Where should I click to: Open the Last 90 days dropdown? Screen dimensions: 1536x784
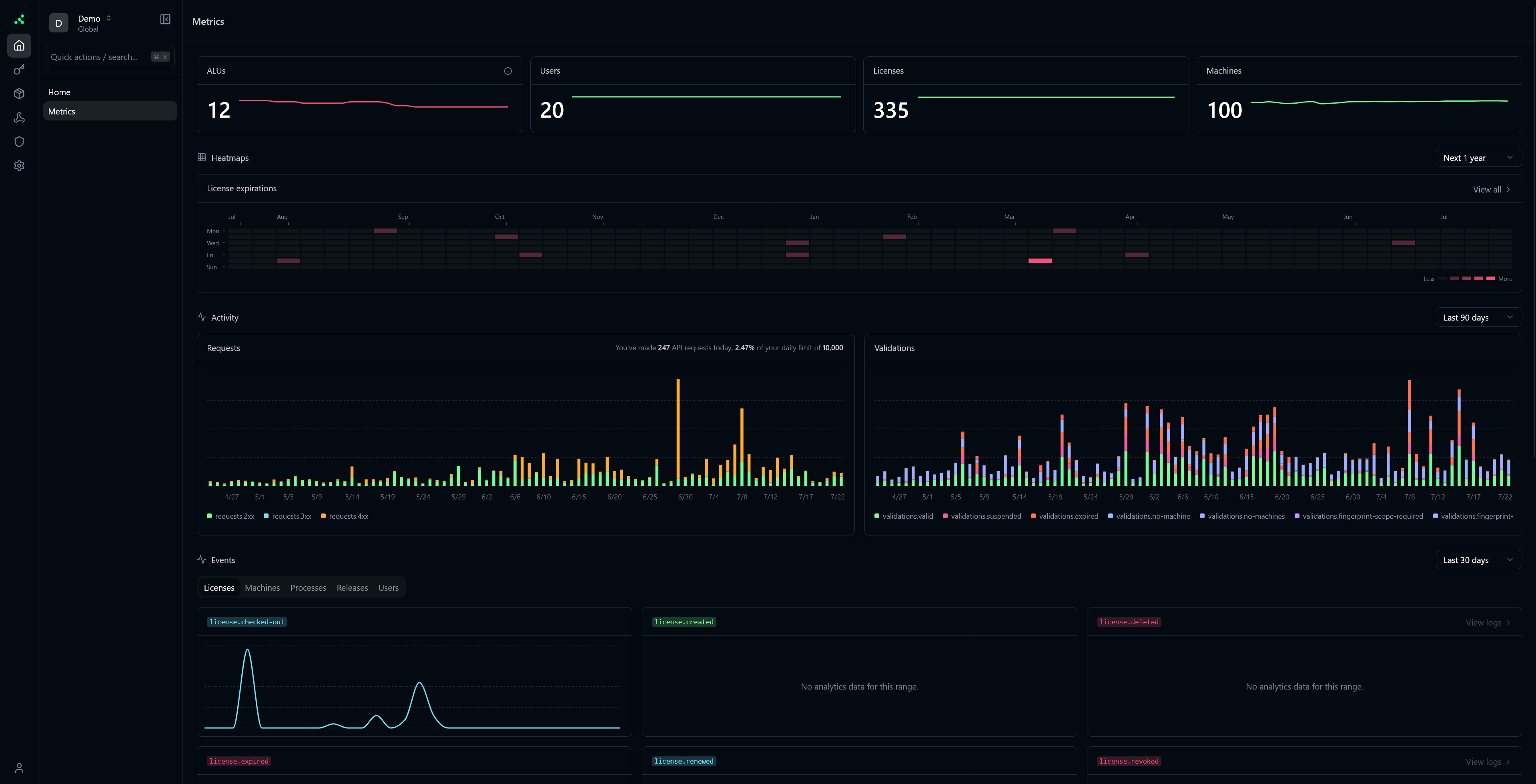[1478, 317]
